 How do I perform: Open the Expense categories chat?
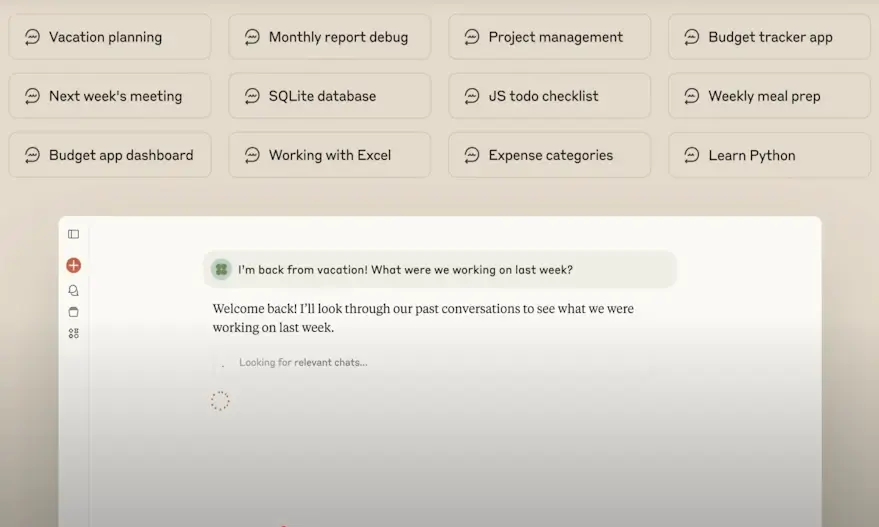point(549,155)
